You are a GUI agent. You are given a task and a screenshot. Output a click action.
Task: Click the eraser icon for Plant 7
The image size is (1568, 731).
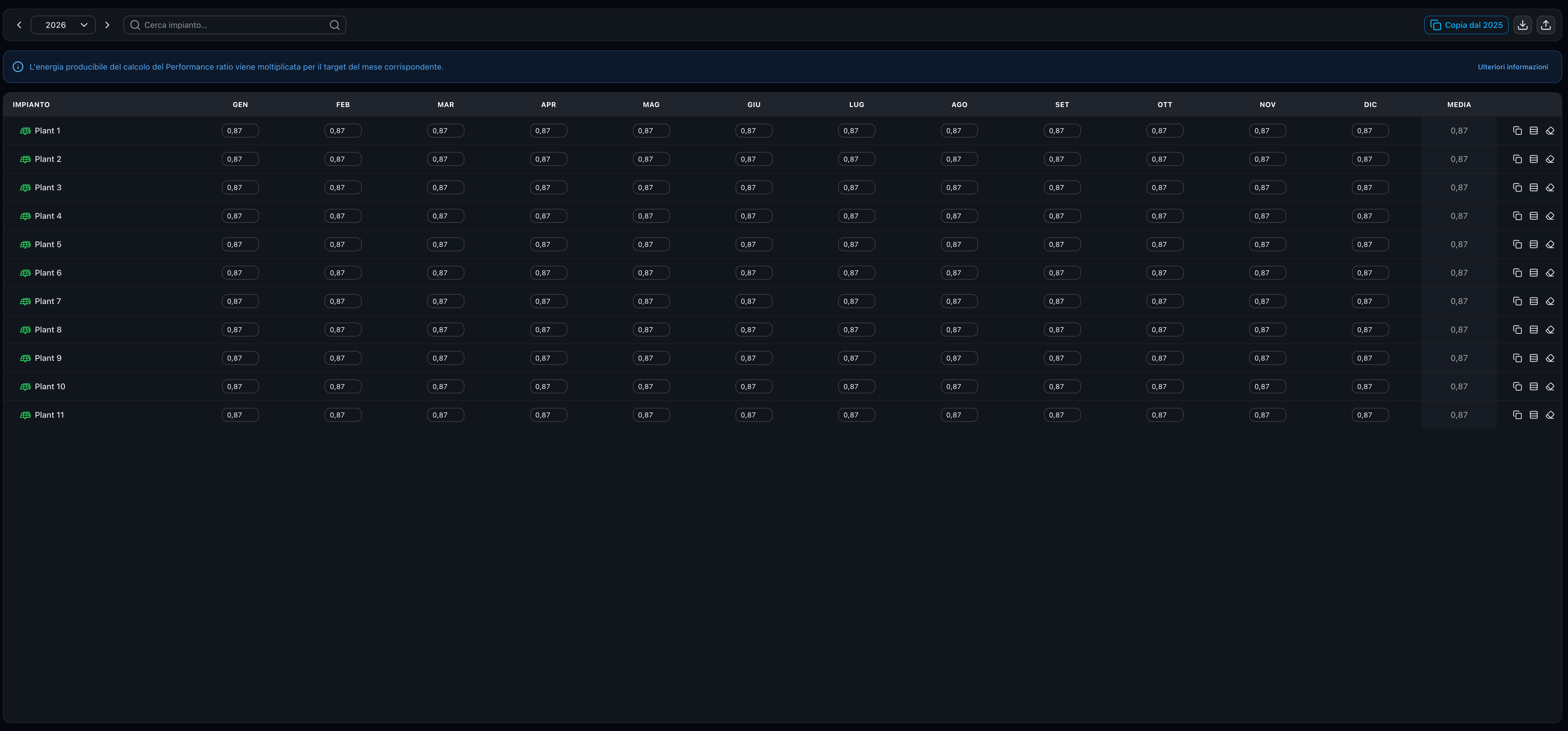[x=1550, y=301]
